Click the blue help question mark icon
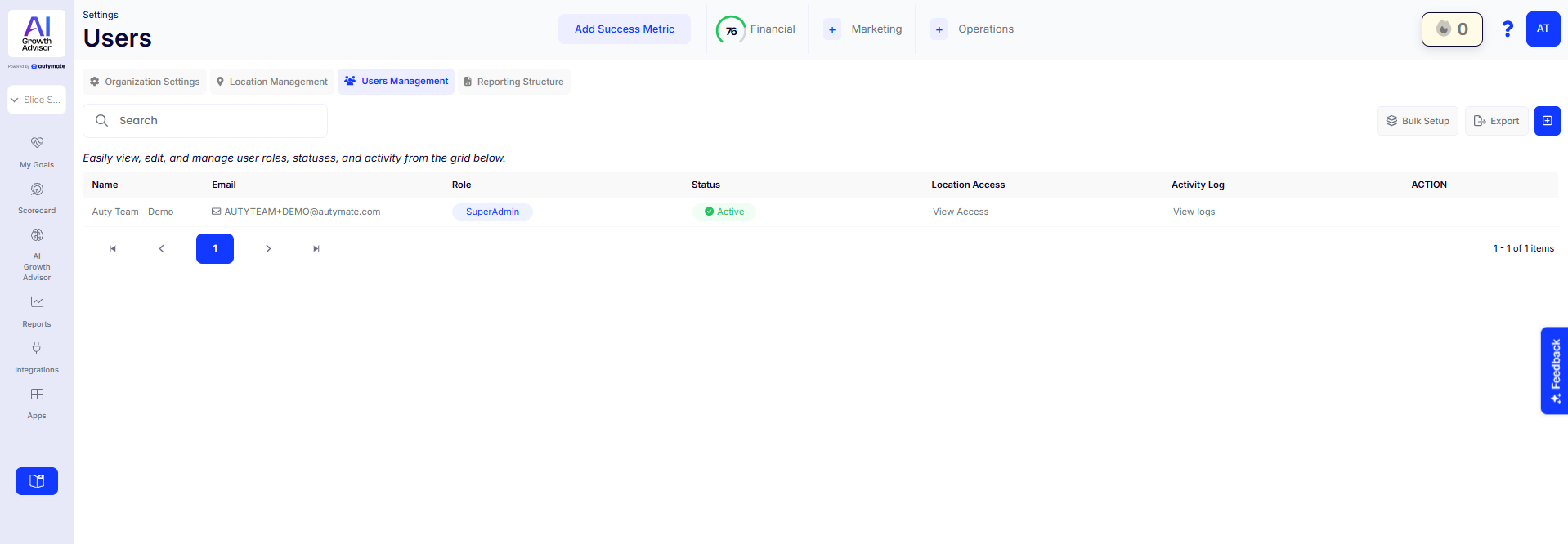Screen dimensions: 1568x544 (1507, 29)
